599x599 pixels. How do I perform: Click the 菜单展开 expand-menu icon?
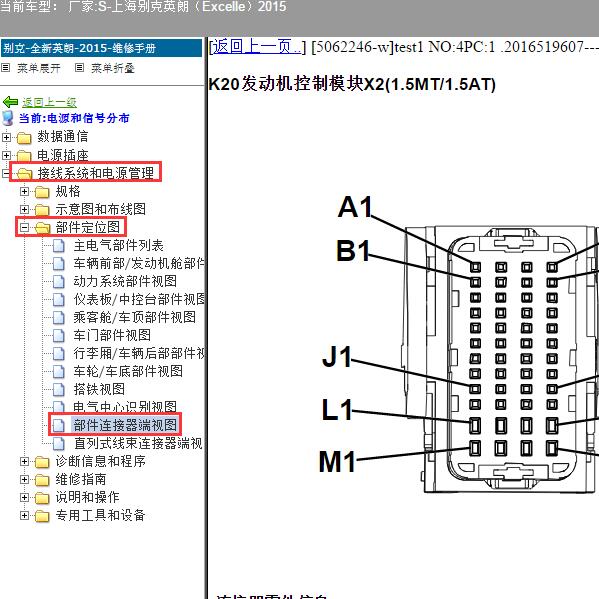[x=6, y=68]
